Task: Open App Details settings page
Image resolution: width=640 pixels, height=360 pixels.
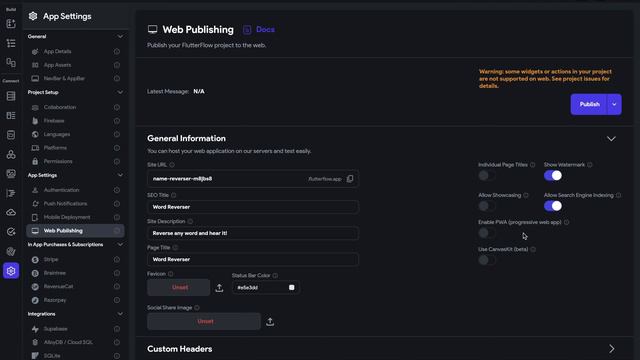Action: (57, 51)
